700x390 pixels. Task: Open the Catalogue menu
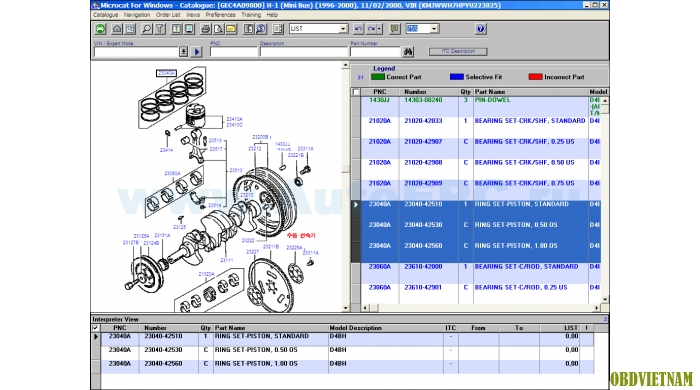click(105, 15)
